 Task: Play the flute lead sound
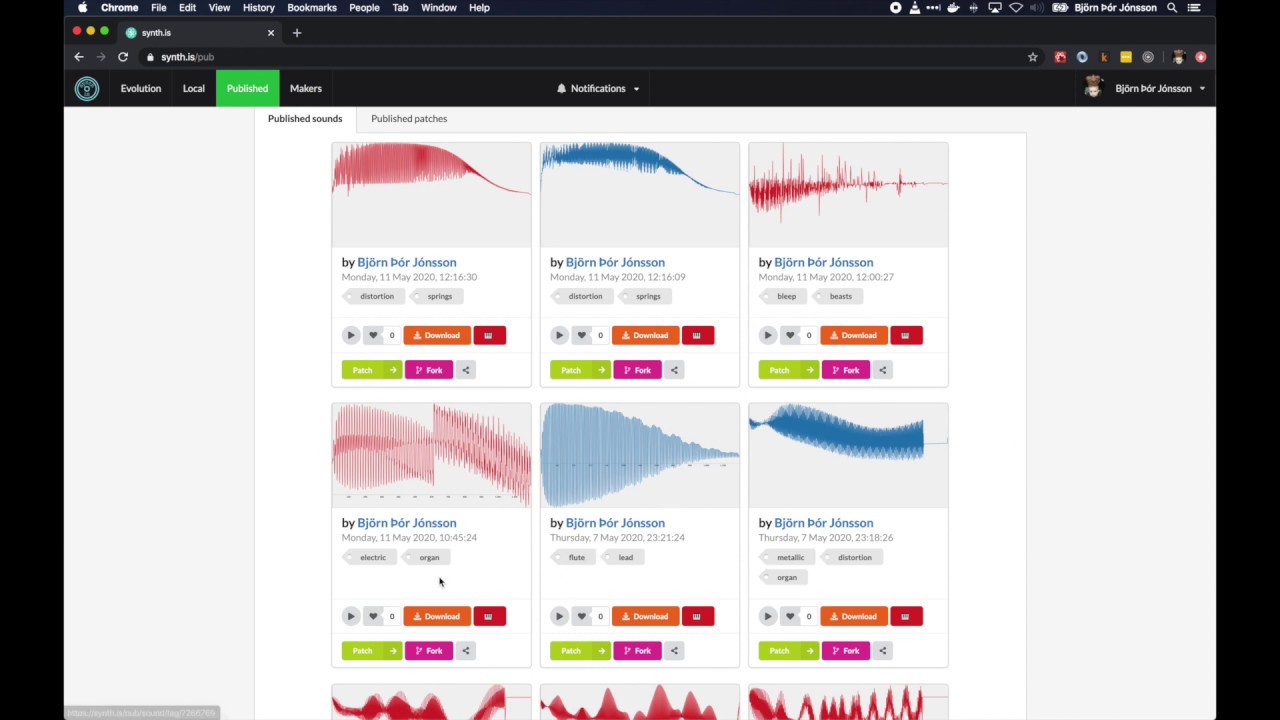point(559,616)
